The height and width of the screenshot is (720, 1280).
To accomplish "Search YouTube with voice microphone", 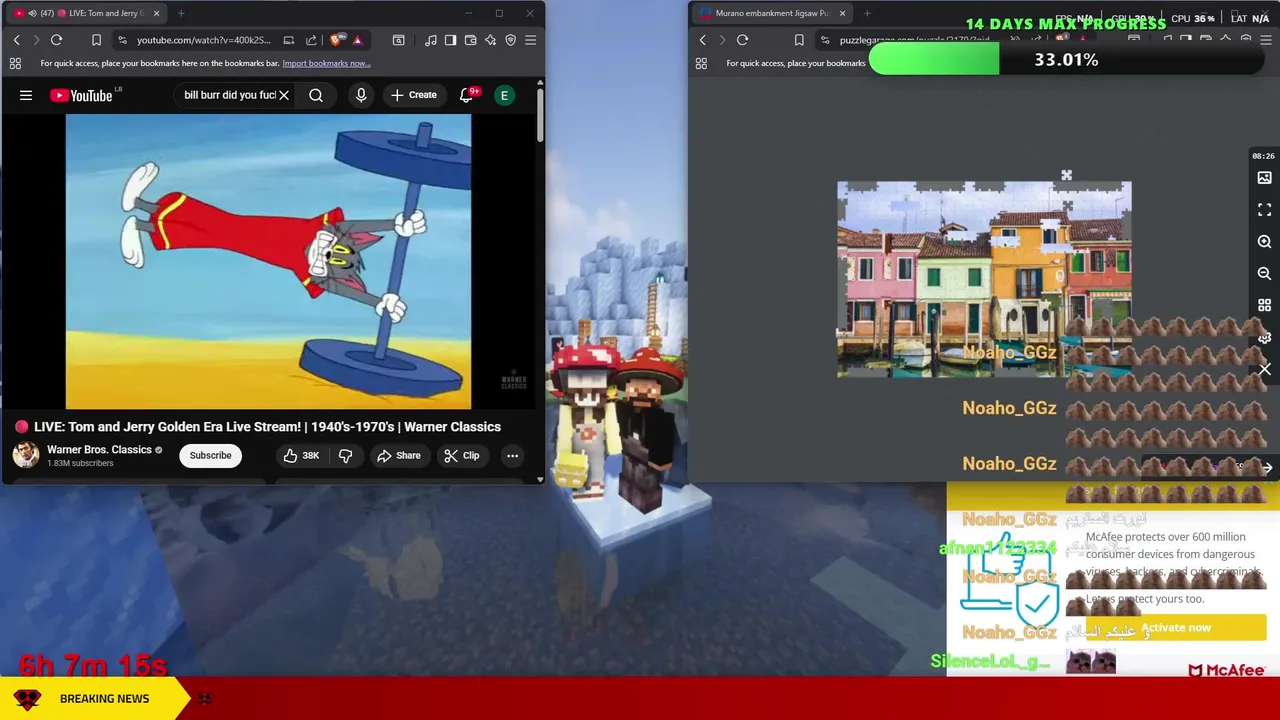I will tap(361, 95).
